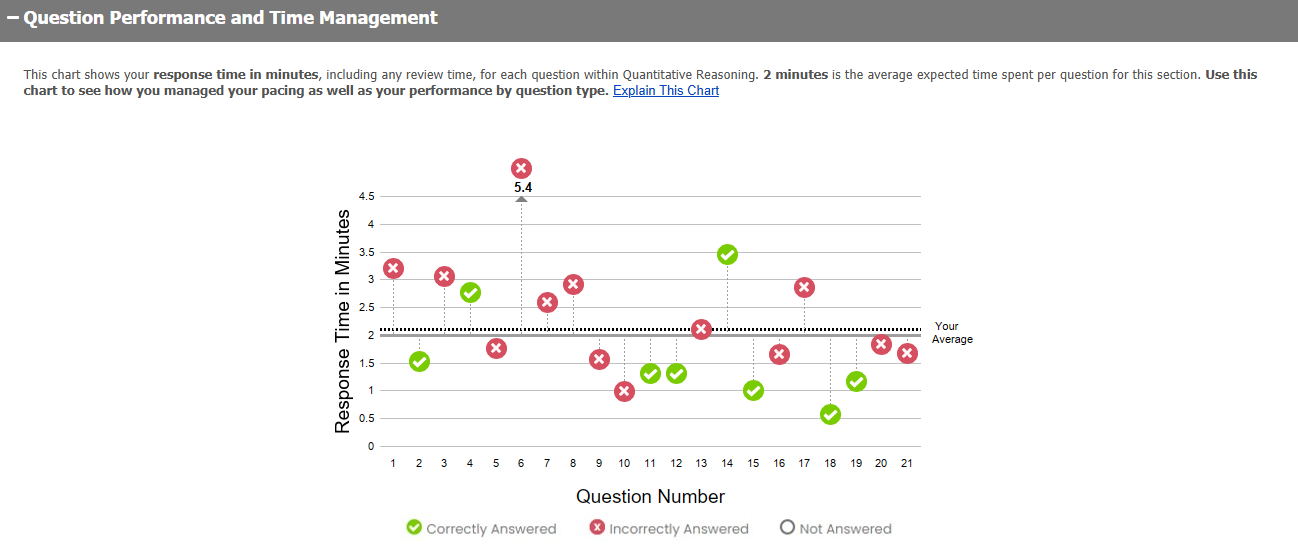Select the correct marker for question 11
The height and width of the screenshot is (554, 1298).
(x=650, y=373)
